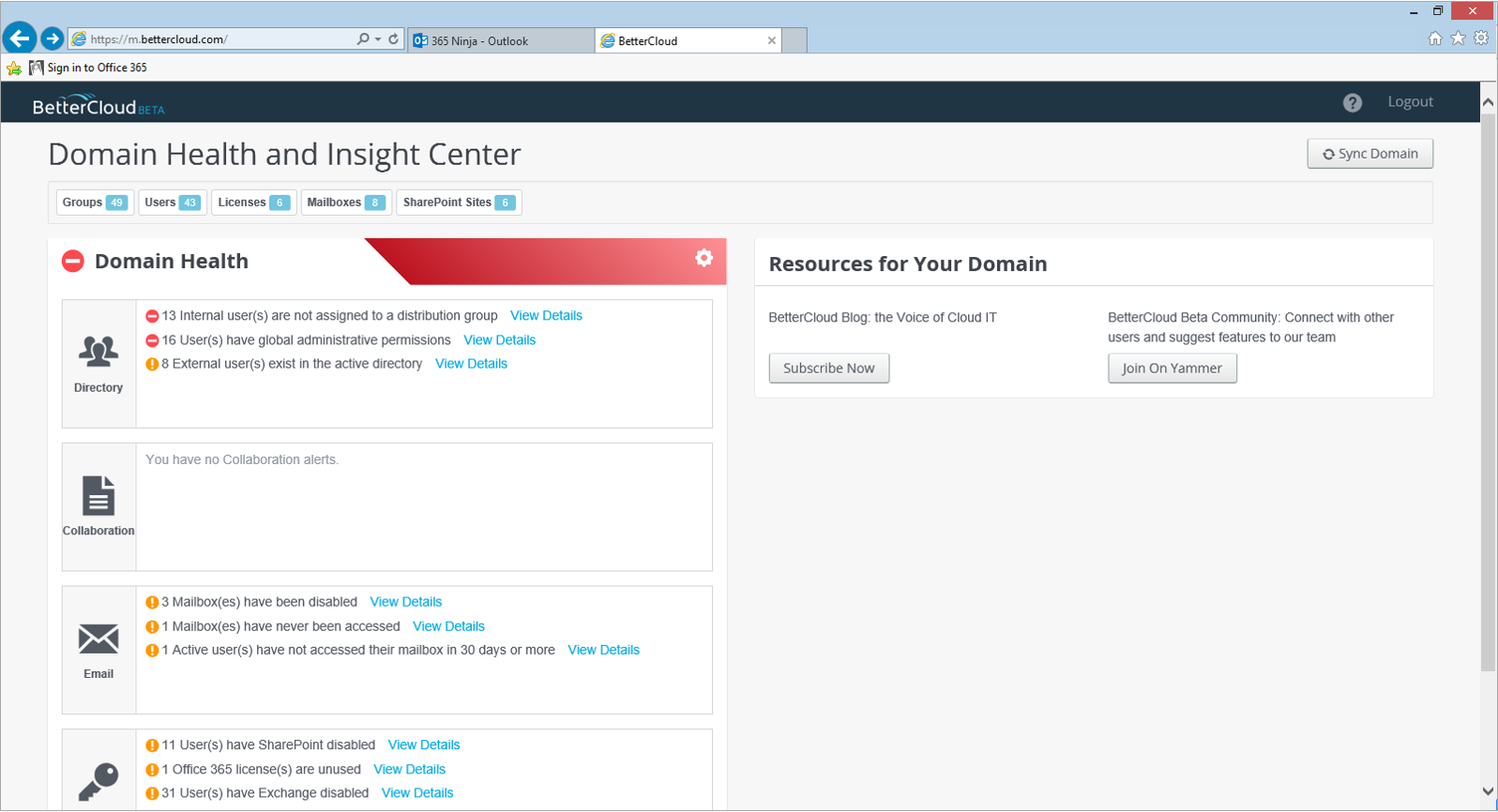Open the browser Tools gear icon
Image resolution: width=1498 pixels, height=812 pixels.
1481,38
